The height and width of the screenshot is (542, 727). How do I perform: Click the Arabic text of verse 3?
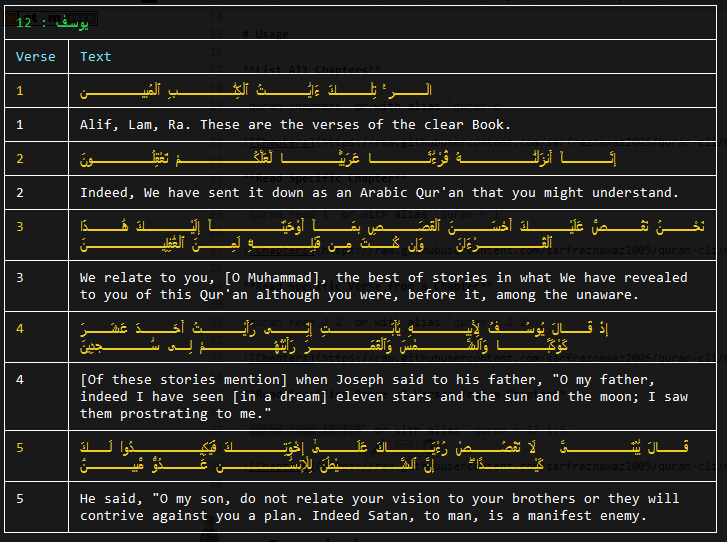click(x=392, y=235)
